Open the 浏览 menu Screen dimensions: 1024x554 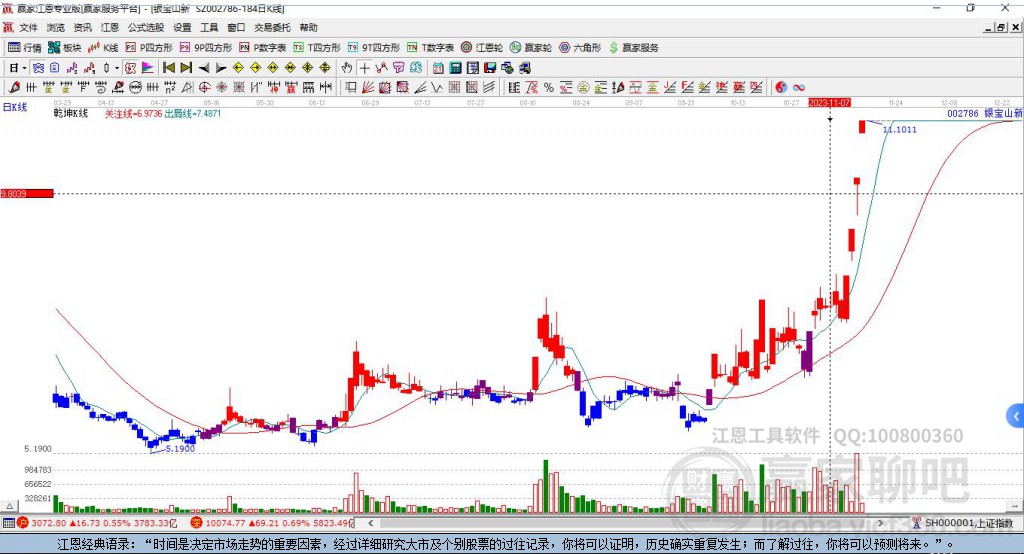coord(56,27)
